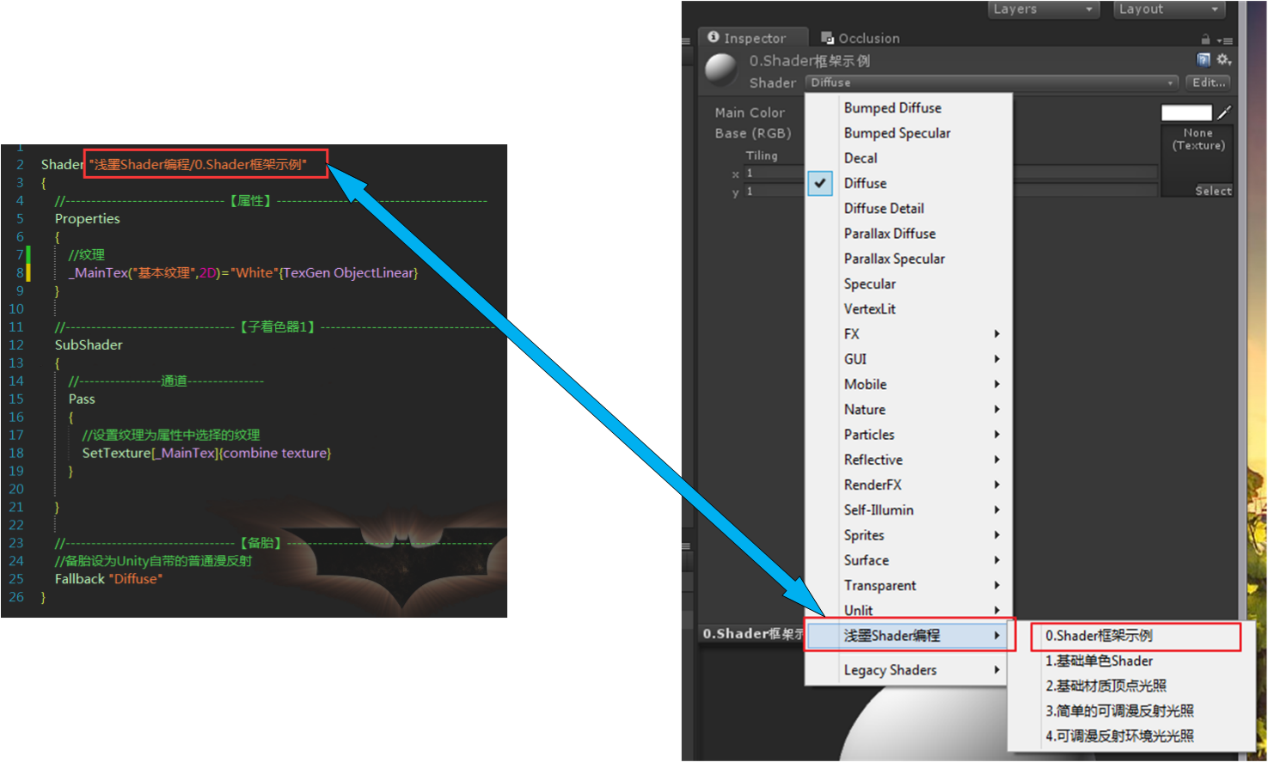Image resolution: width=1268 pixels, height=762 pixels.
Task: Open the help book icon in Inspector
Action: coord(1203,60)
